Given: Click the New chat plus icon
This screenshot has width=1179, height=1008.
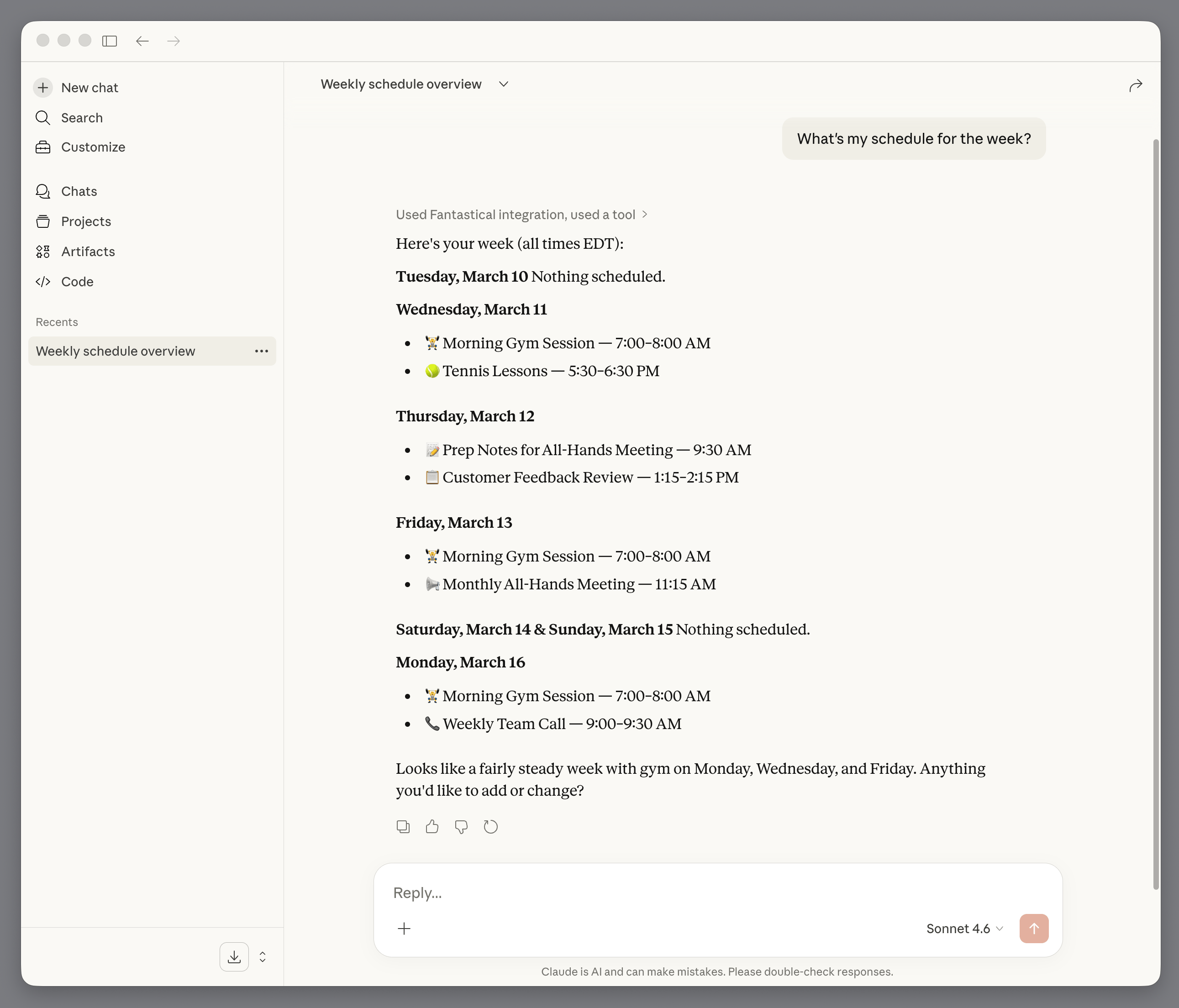Looking at the screenshot, I should (43, 88).
